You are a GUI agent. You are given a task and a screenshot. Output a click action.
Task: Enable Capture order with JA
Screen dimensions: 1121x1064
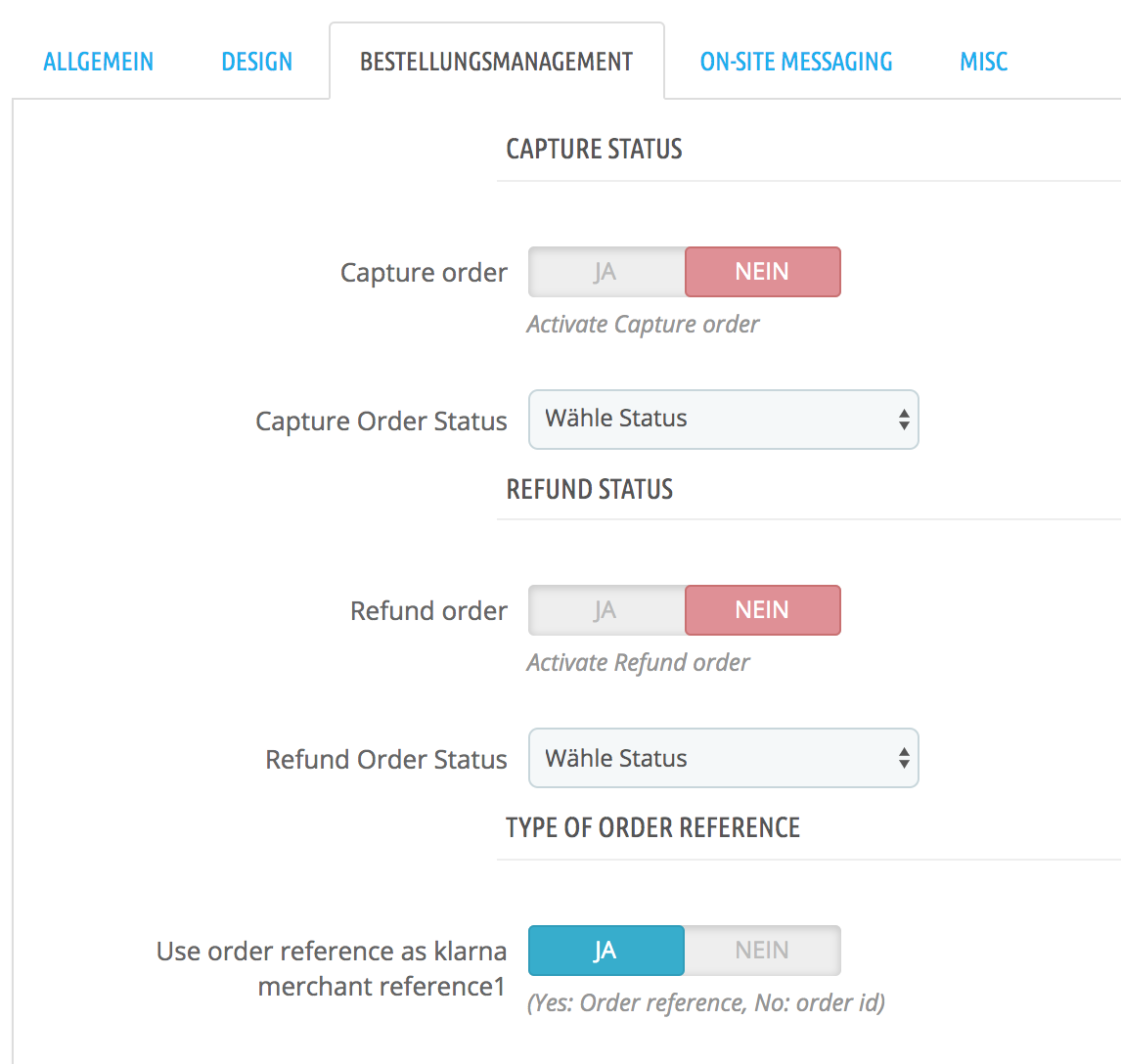(x=605, y=272)
